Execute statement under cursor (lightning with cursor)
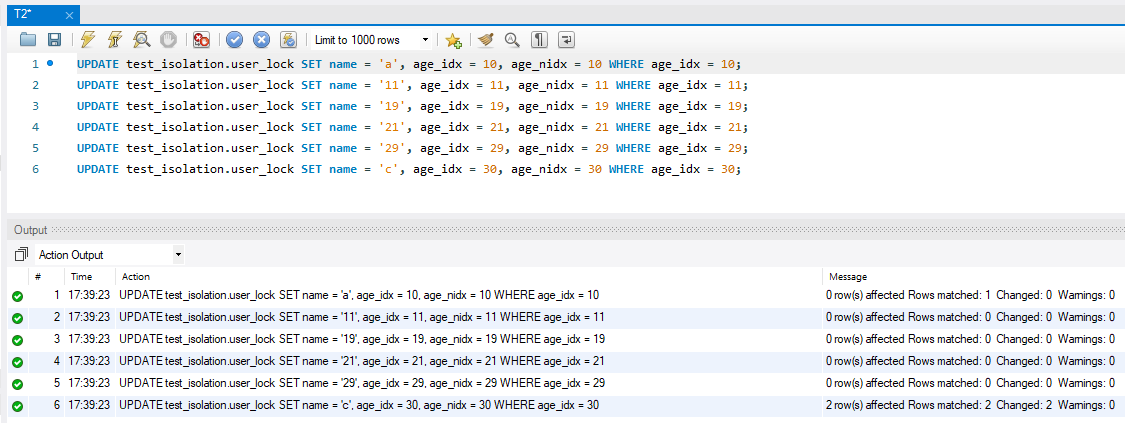 [114, 39]
